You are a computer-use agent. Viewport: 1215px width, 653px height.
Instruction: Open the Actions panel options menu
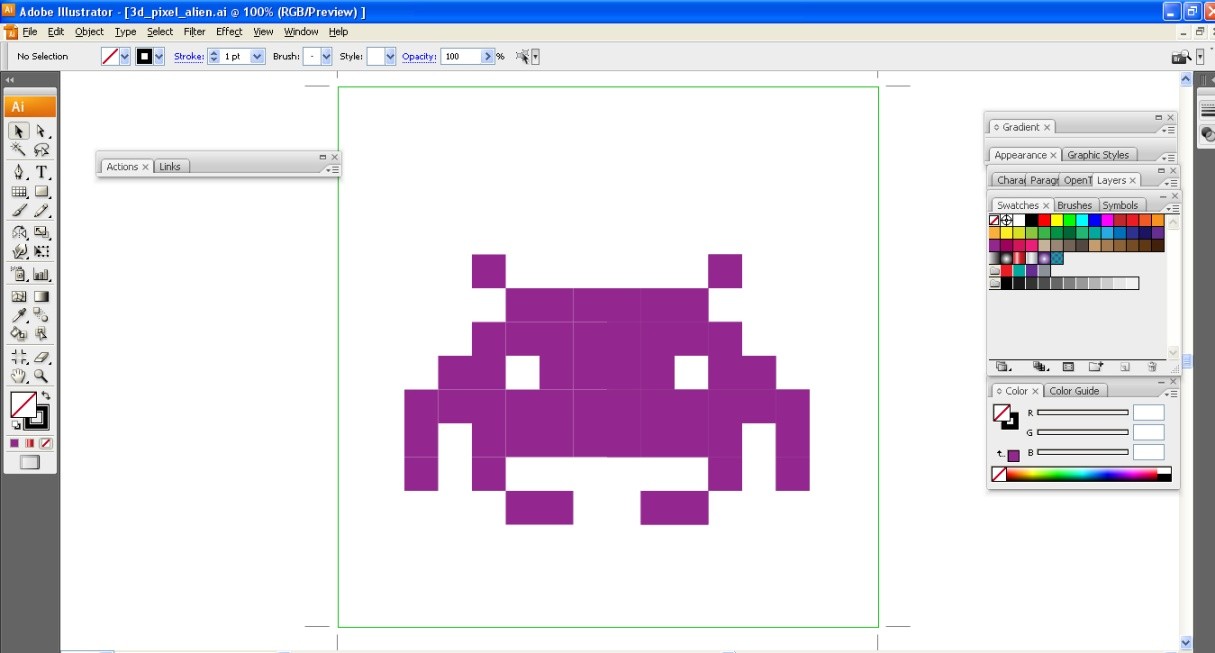[334, 170]
